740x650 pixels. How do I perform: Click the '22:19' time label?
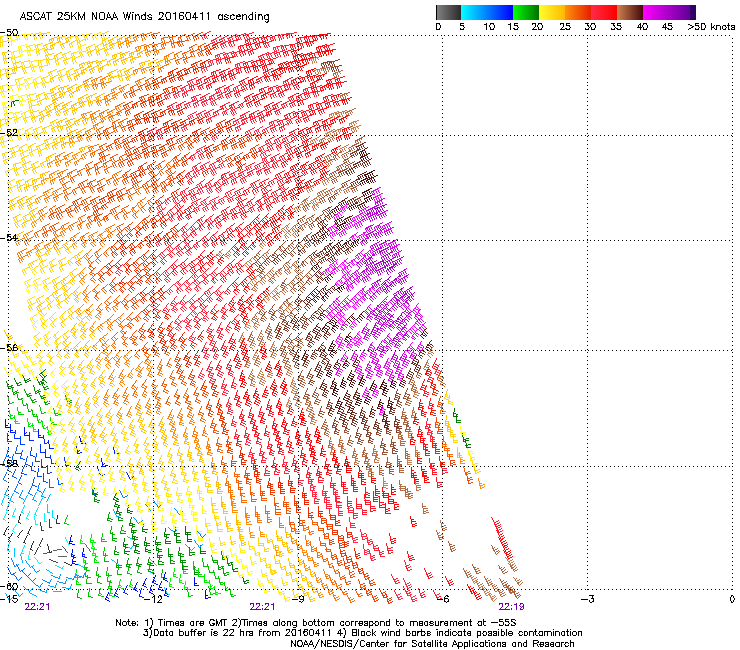(512, 607)
